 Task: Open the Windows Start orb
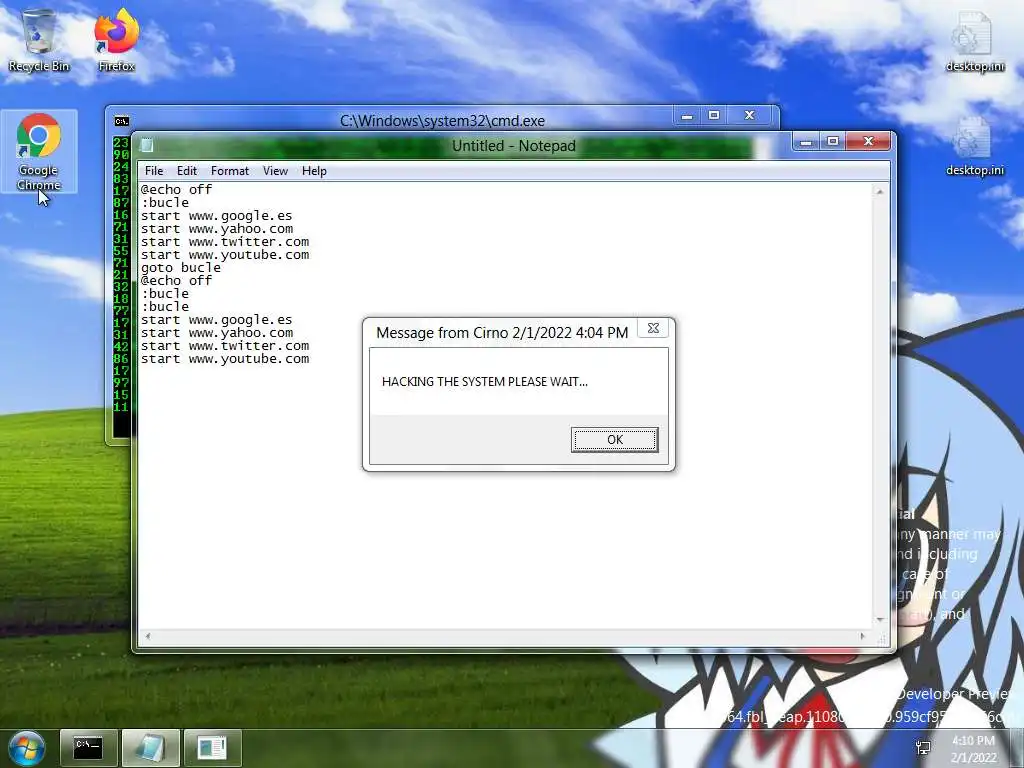coord(27,748)
